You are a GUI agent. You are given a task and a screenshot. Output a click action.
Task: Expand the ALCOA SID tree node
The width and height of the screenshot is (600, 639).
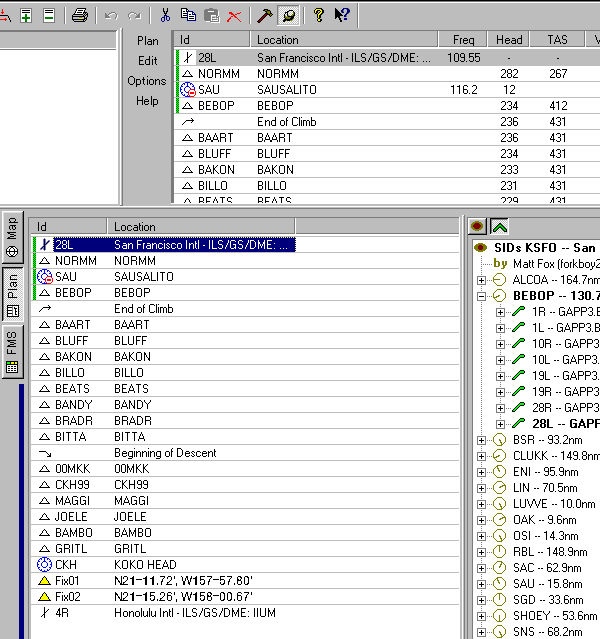(482, 280)
